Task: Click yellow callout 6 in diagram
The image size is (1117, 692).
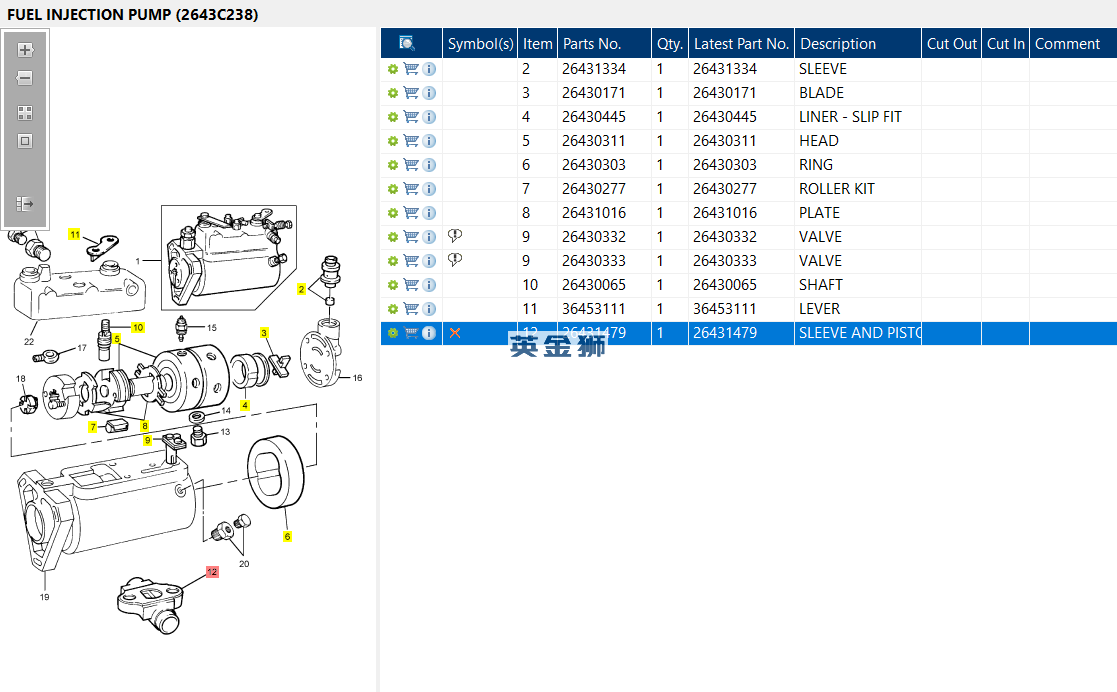Action: point(287,537)
